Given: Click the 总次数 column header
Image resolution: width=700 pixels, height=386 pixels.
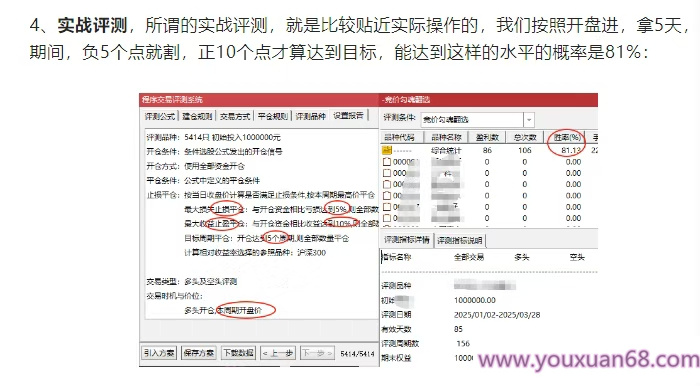Looking at the screenshot, I should coord(525,137).
